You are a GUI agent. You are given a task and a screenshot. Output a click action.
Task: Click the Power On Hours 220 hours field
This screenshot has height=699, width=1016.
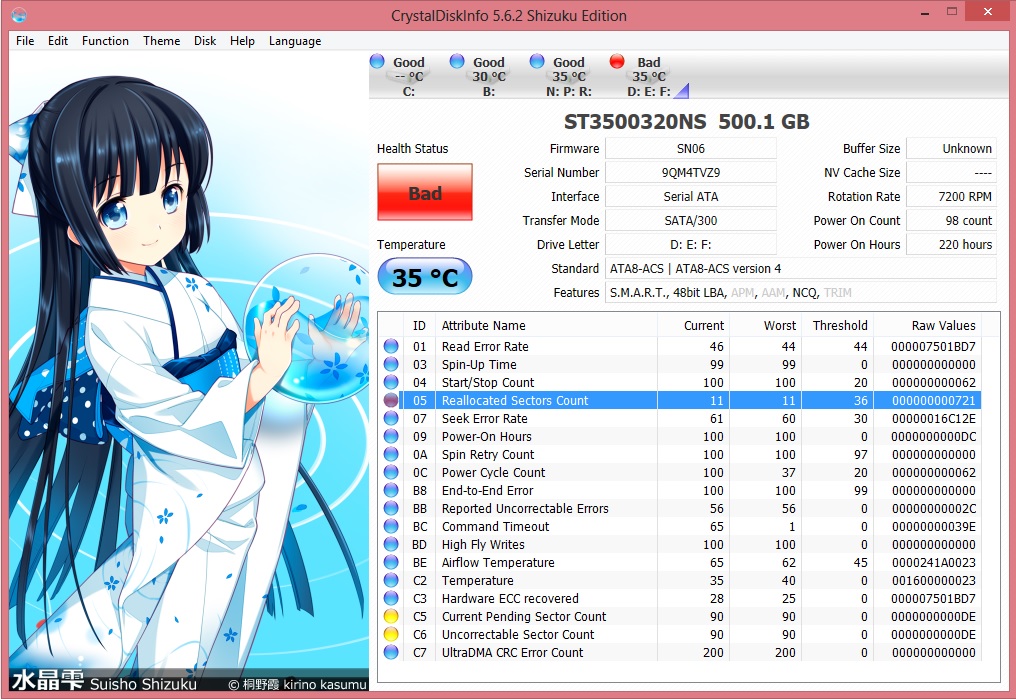tap(951, 244)
